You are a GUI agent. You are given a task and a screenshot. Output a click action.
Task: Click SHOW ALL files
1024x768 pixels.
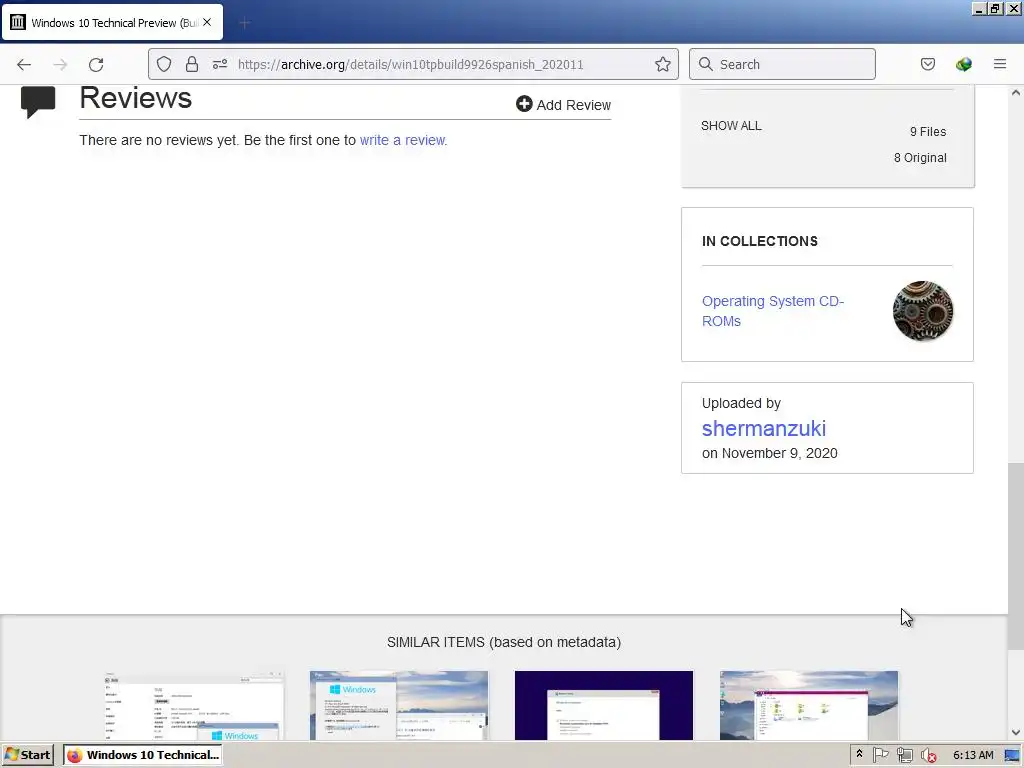click(731, 125)
